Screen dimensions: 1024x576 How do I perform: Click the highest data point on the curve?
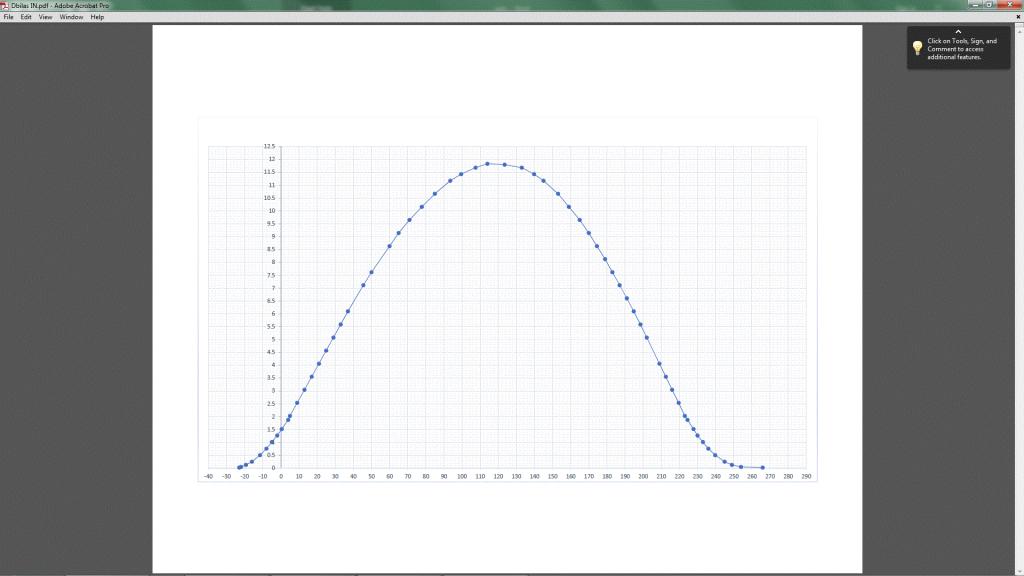(488, 164)
